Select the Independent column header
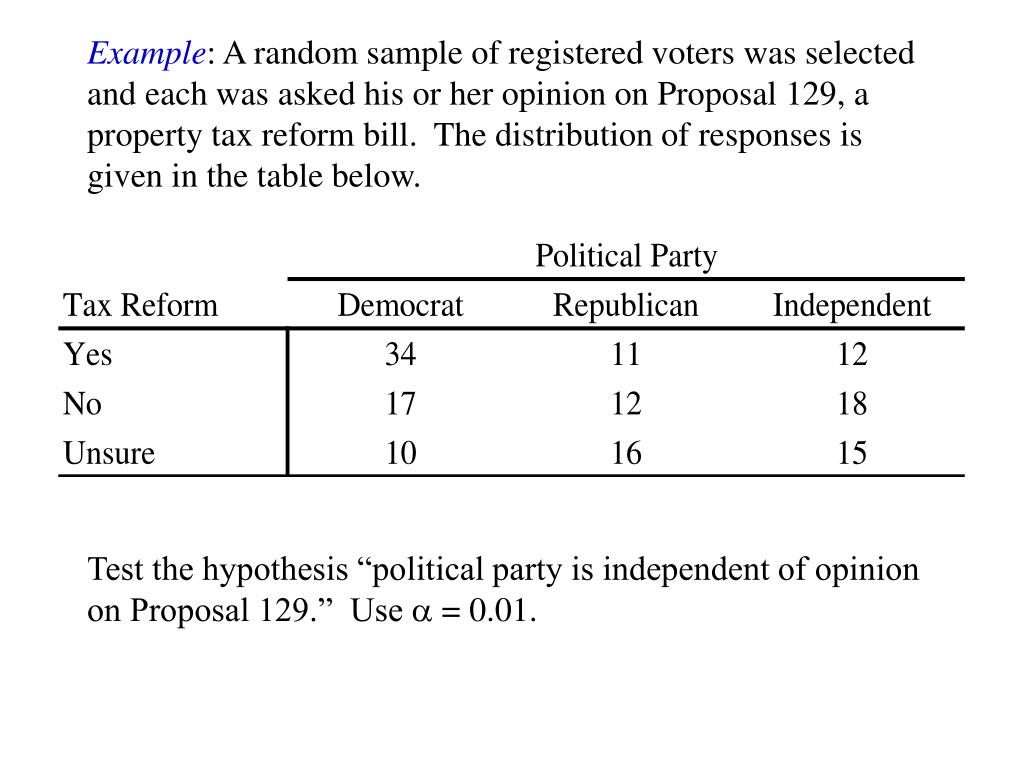 pos(851,305)
